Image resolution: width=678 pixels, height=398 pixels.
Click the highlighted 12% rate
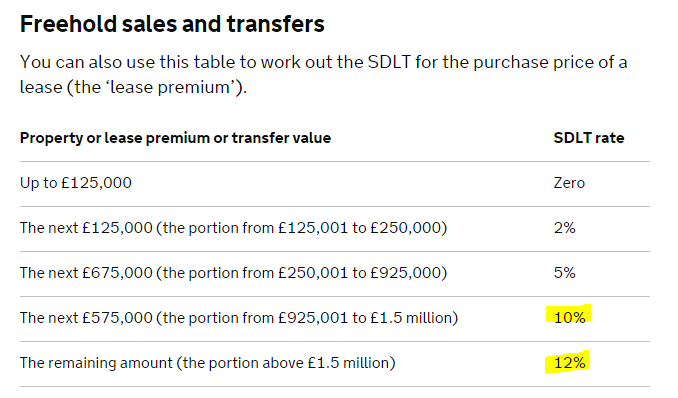[x=569, y=363]
